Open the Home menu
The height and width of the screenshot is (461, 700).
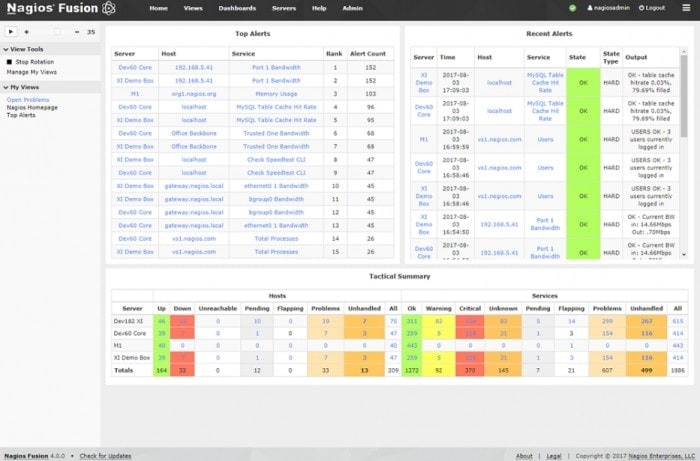click(x=158, y=8)
